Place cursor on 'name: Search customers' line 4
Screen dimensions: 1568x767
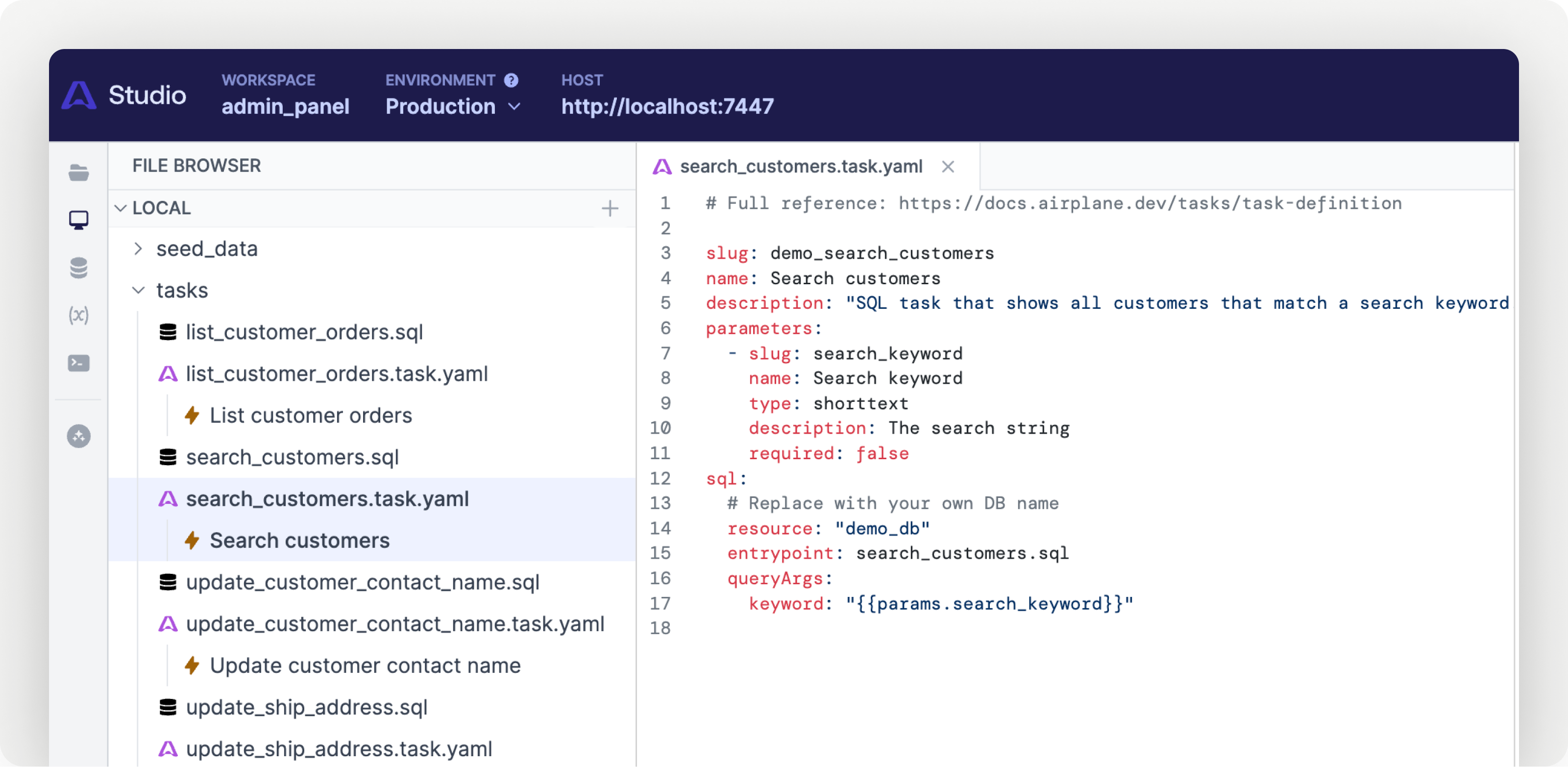(823, 278)
